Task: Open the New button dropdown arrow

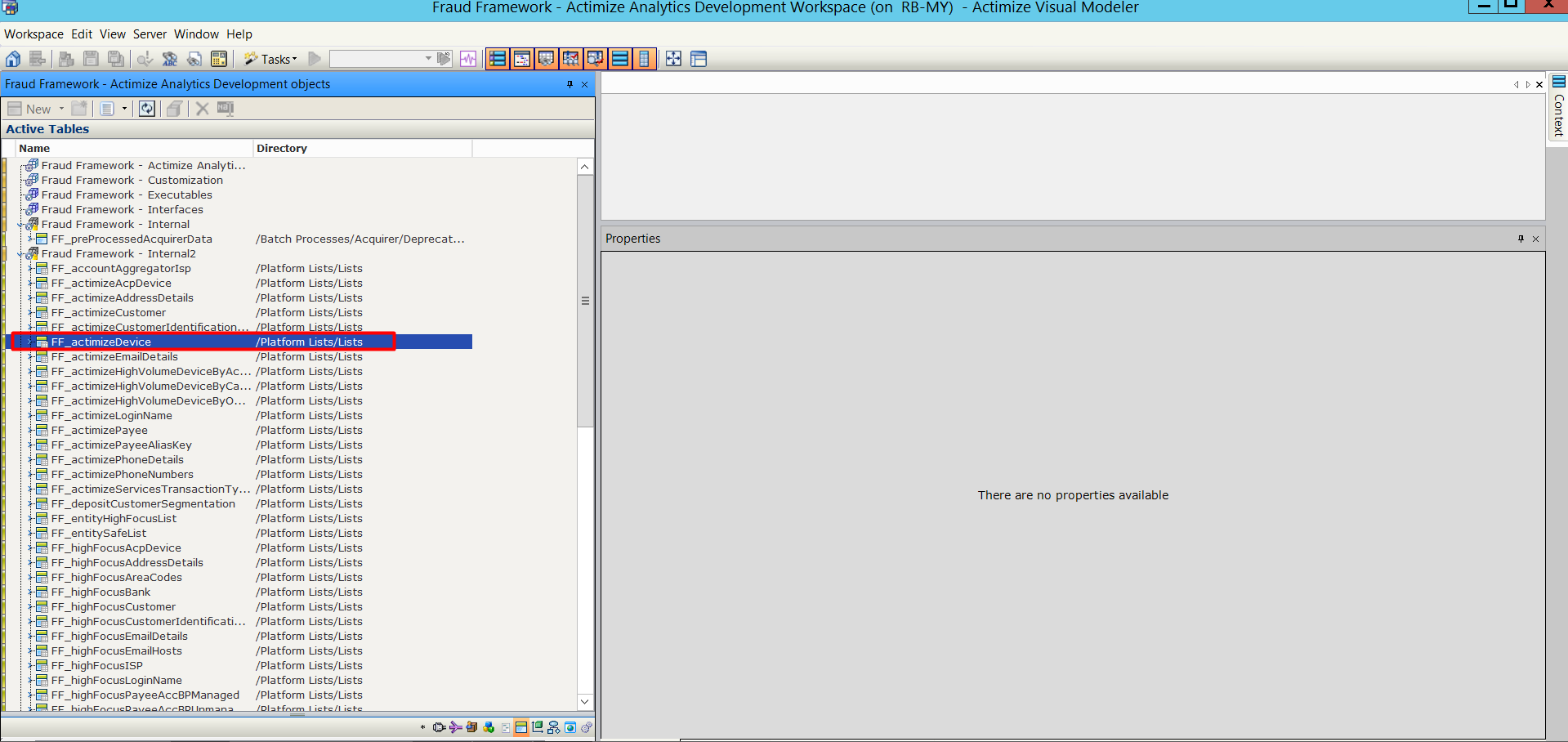Action: coord(61,109)
